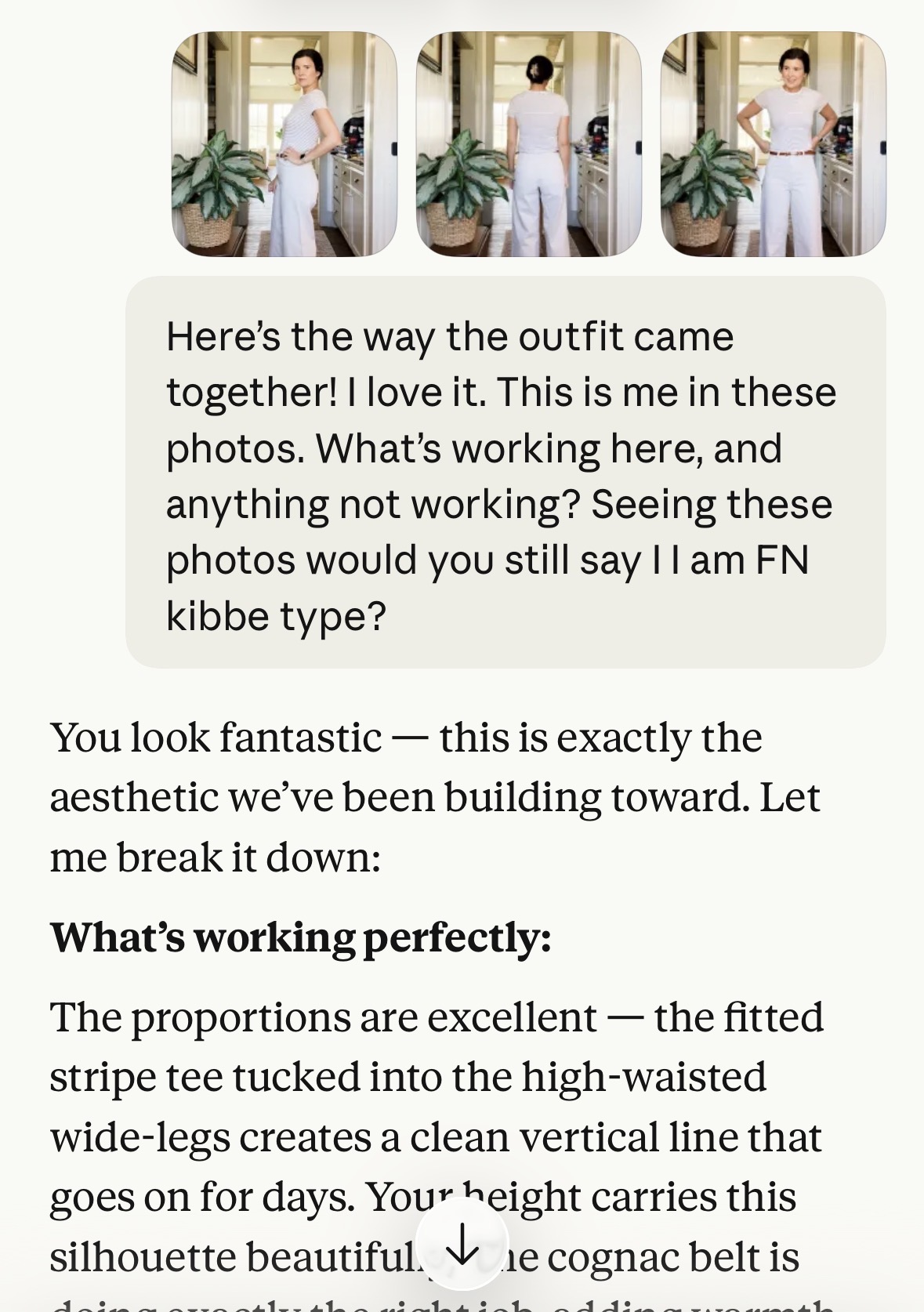The width and height of the screenshot is (924, 1312).
Task: Click the words "kibbe type?" in the message
Action: coord(276,617)
